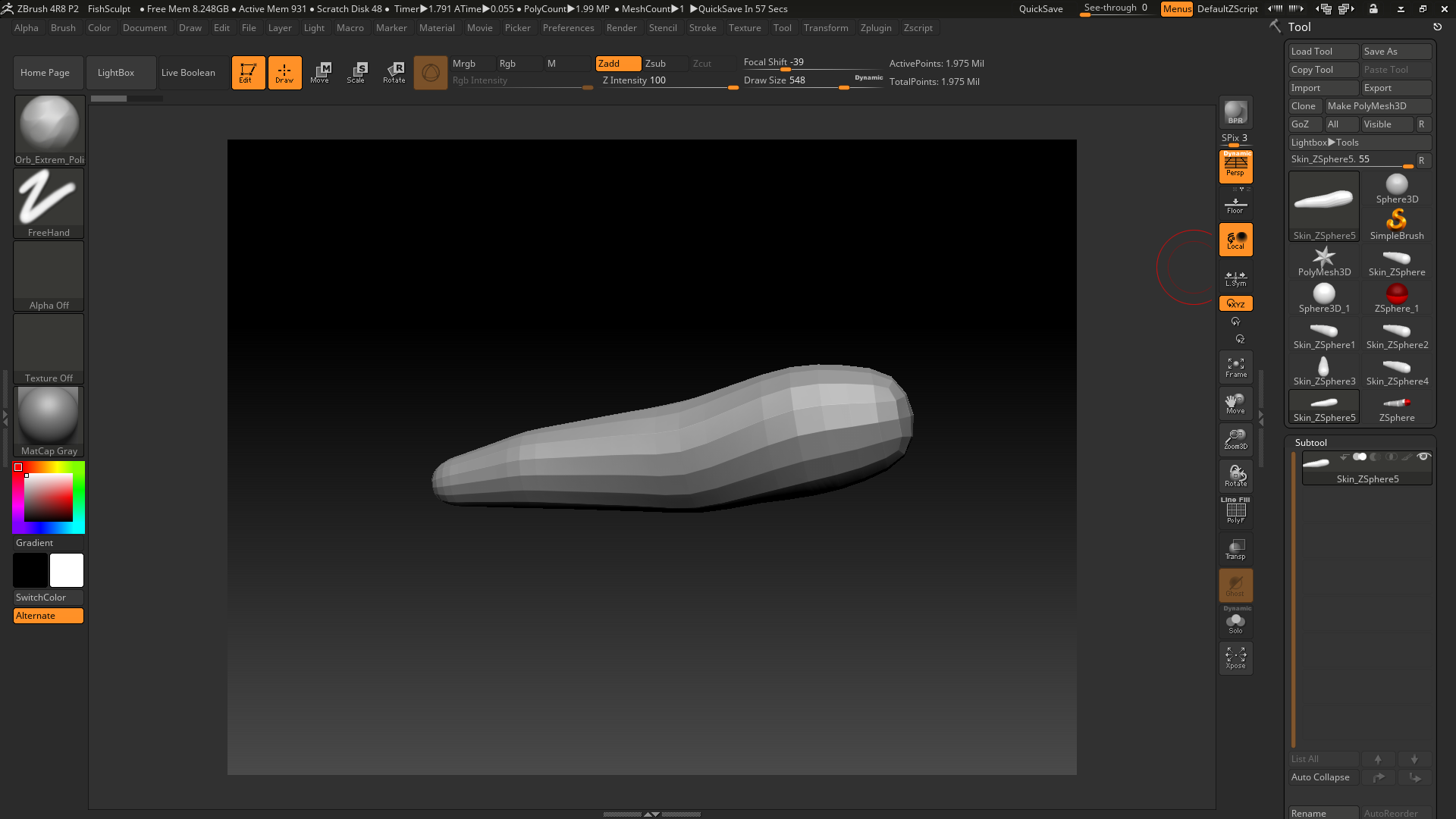Select the white main color swatch
This screenshot has height=819, width=1456.
[67, 570]
